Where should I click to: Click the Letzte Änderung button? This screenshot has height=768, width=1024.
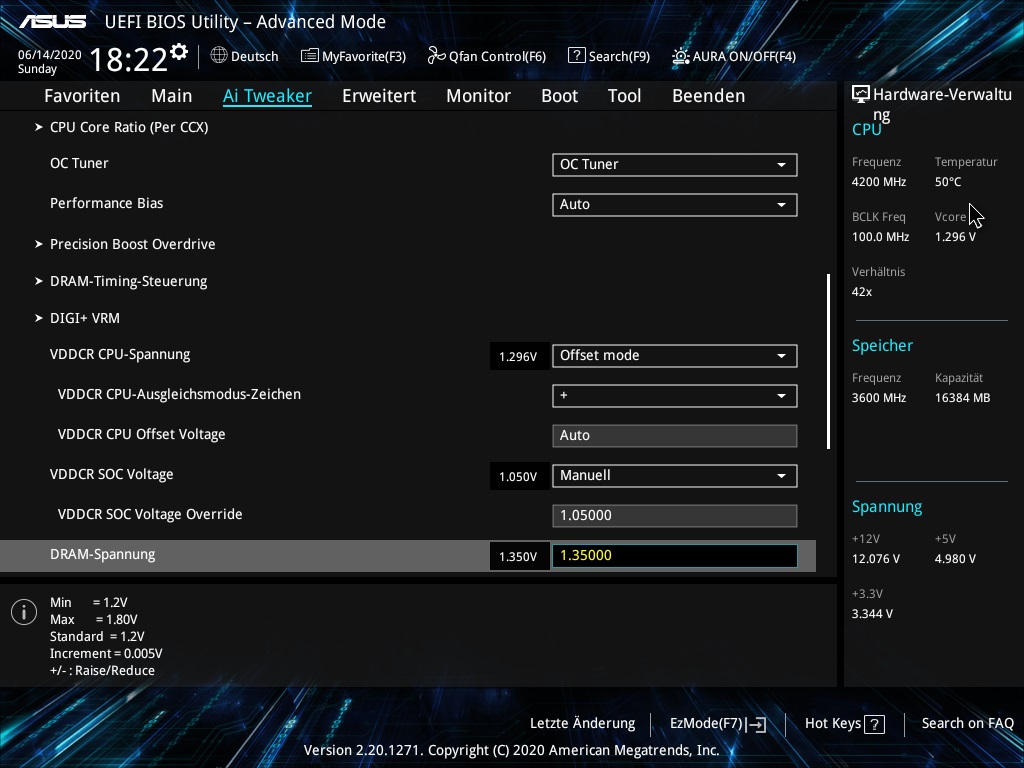click(583, 724)
